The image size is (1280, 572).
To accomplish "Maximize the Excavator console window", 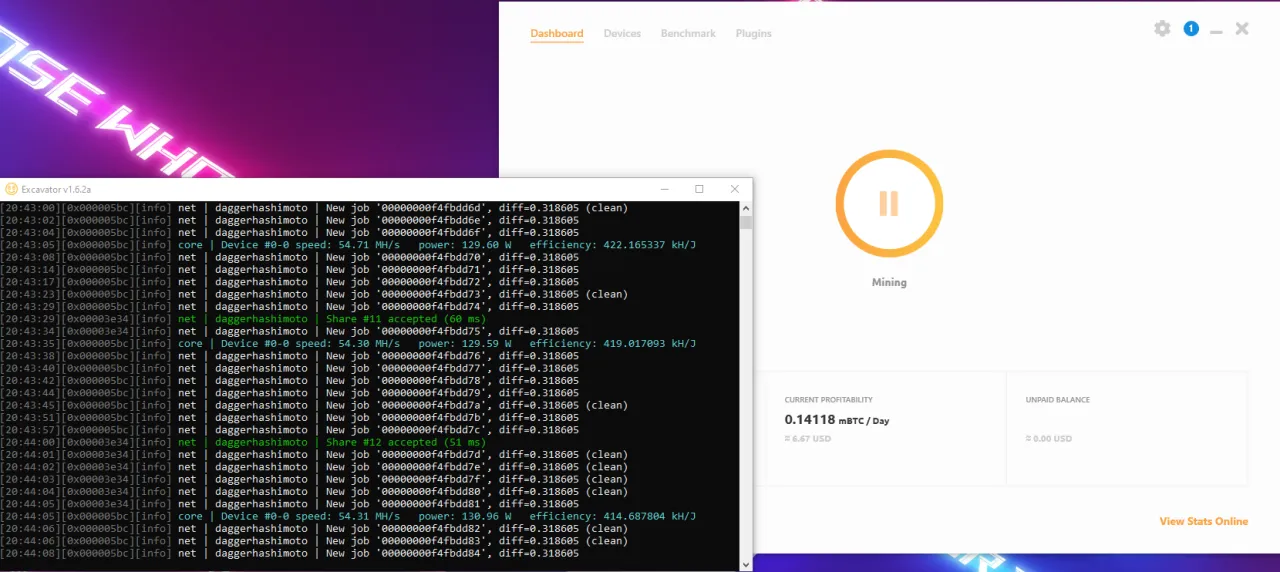I will [x=699, y=189].
